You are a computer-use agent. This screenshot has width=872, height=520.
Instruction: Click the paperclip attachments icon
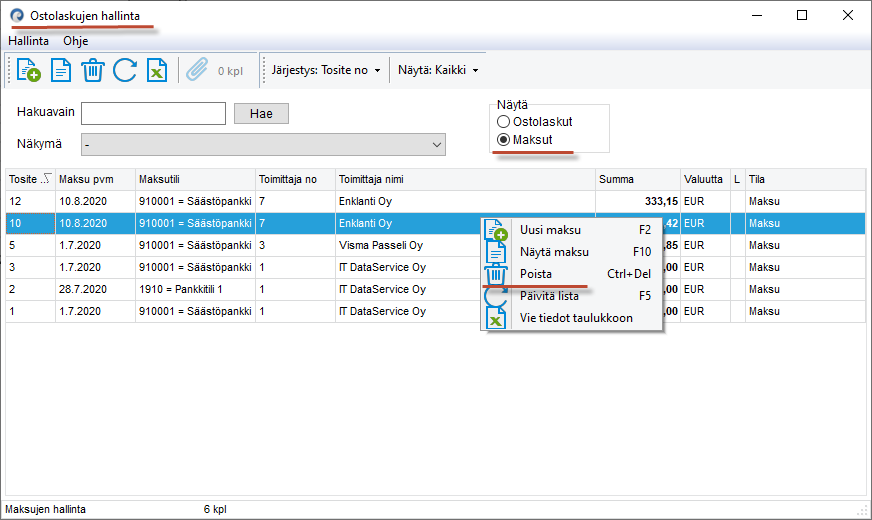point(197,71)
